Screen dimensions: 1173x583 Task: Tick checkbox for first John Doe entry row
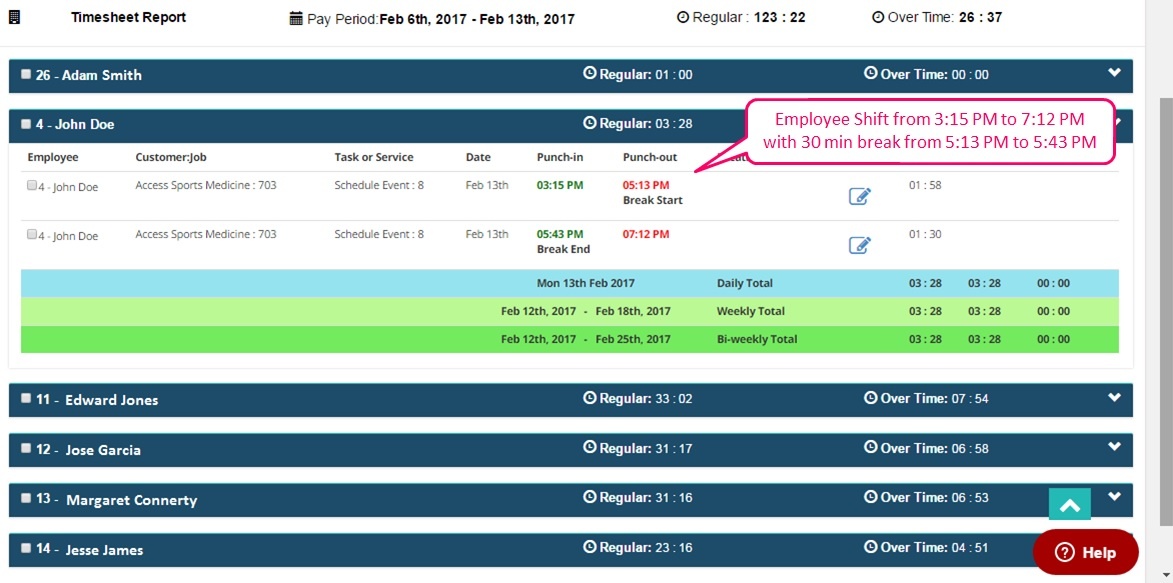[x=32, y=186]
